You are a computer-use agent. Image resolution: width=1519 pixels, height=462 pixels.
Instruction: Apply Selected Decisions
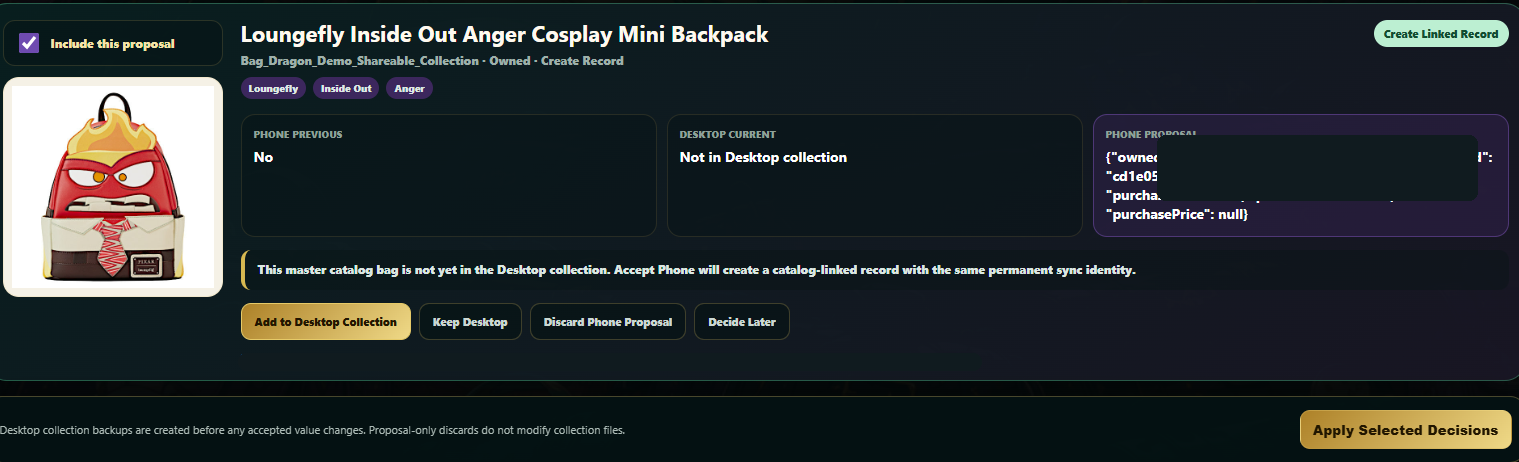[1405, 430]
